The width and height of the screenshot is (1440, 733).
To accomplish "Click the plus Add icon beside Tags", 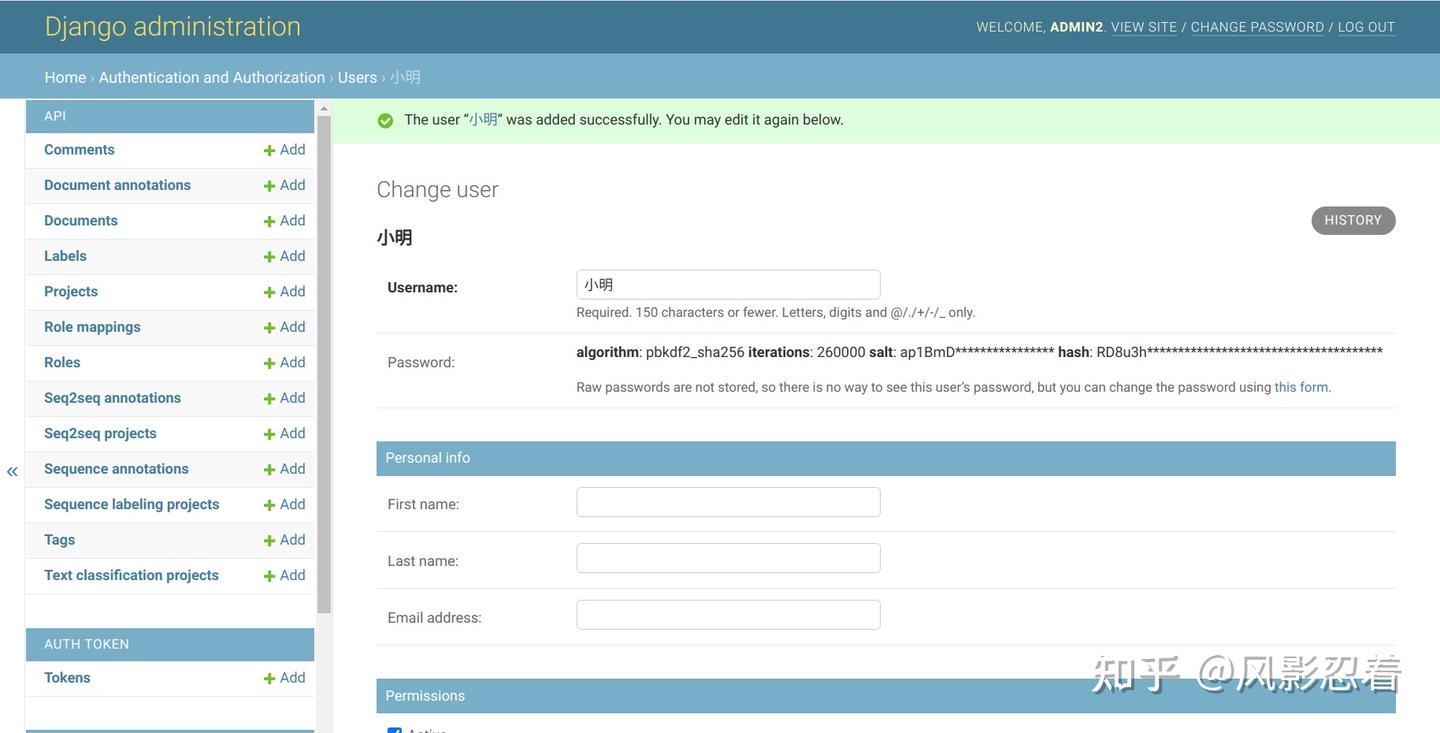I will (269, 541).
